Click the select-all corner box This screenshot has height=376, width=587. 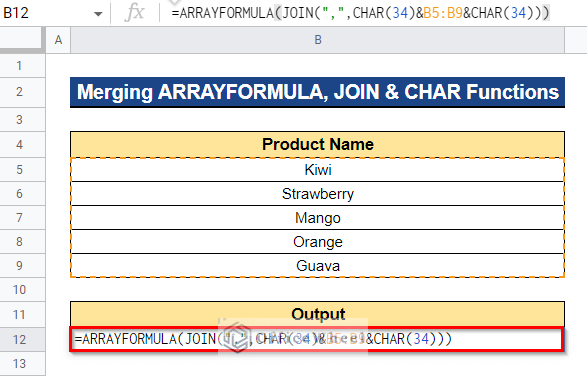[x=22, y=40]
